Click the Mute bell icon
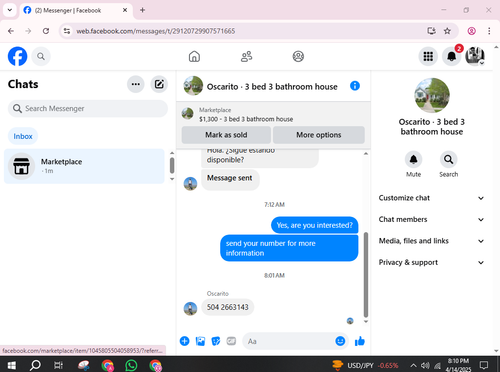Image resolution: width=500 pixels, height=372 pixels. [413, 159]
